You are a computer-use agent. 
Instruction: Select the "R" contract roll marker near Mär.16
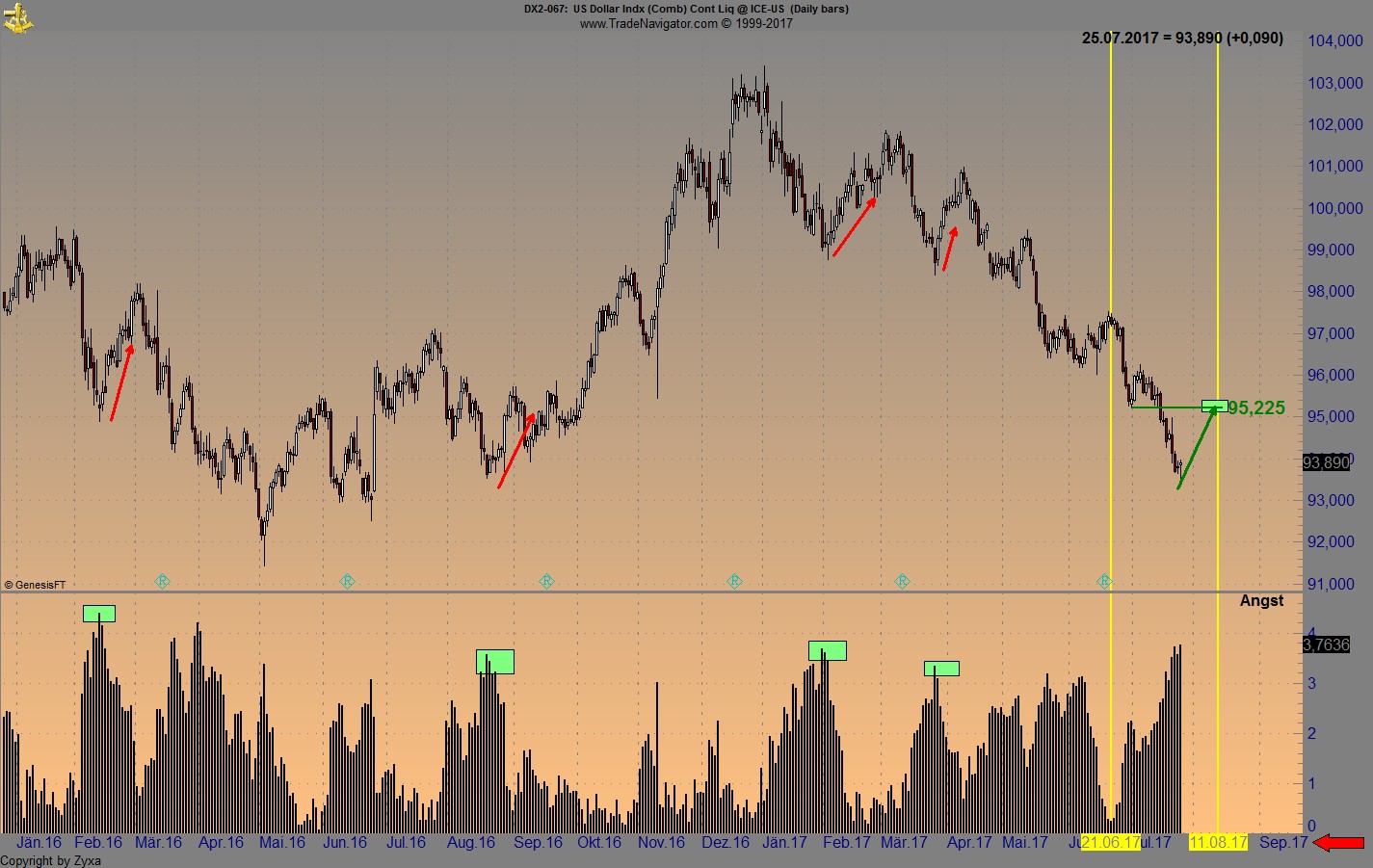[x=164, y=581]
